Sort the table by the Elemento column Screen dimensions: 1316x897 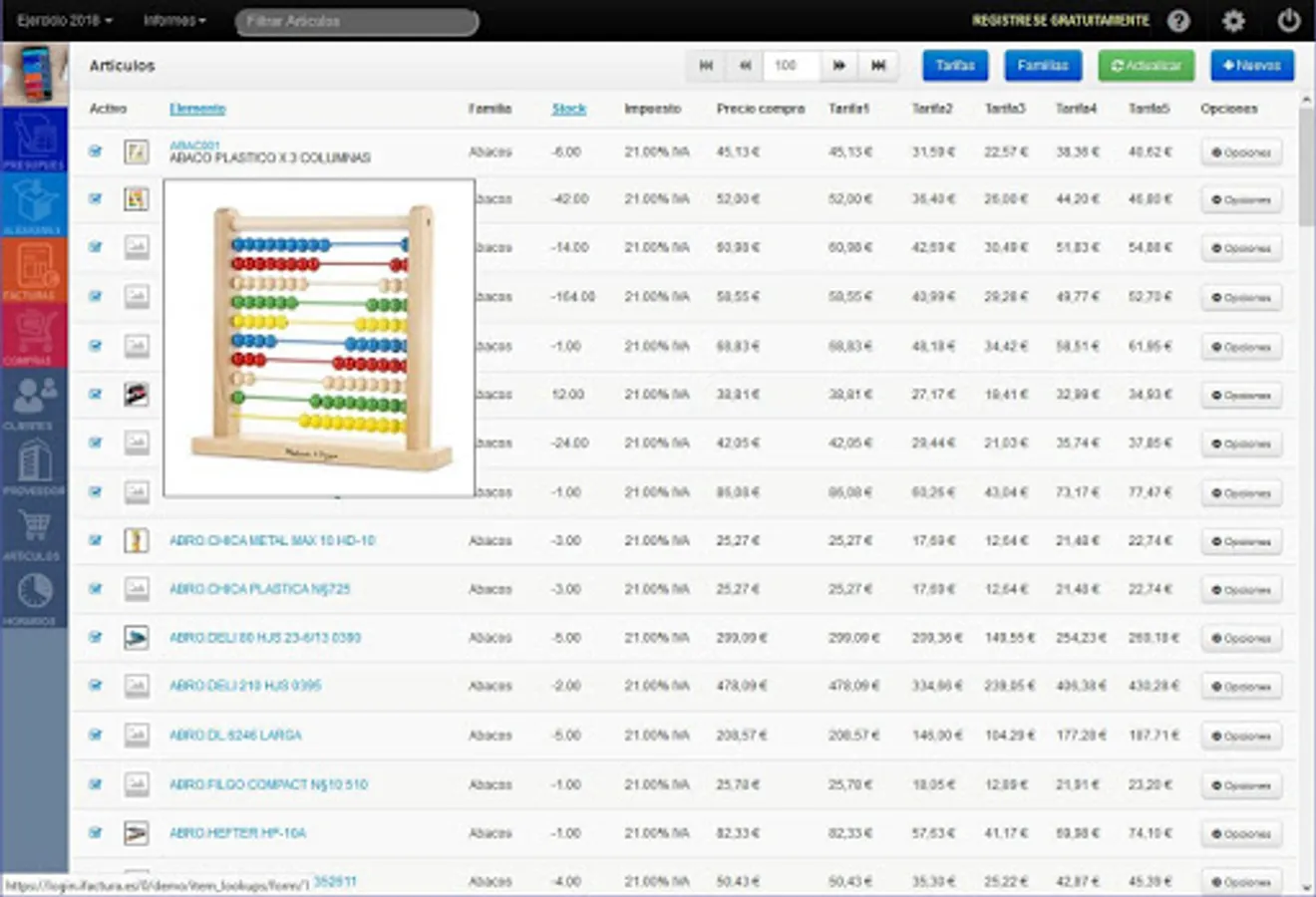[x=197, y=109]
